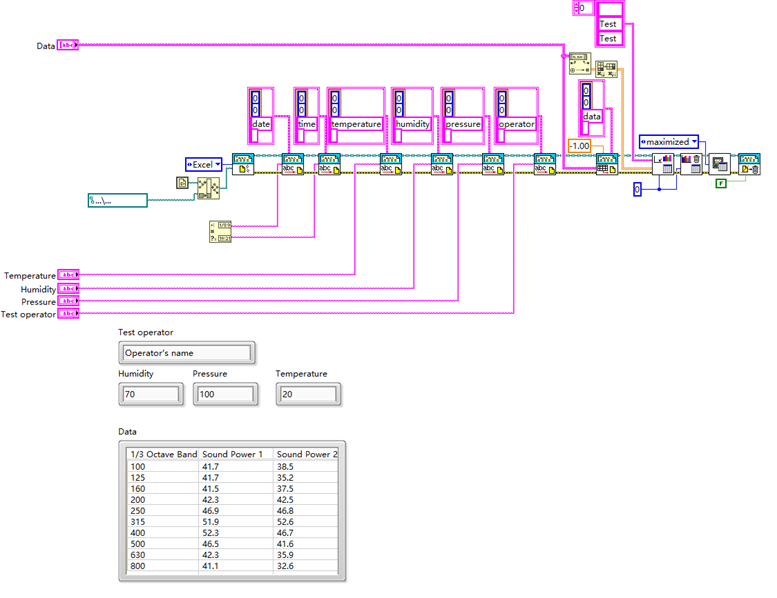The width and height of the screenshot is (777, 598).
Task: Select the Sound Power 2 column header
Action: [307, 454]
